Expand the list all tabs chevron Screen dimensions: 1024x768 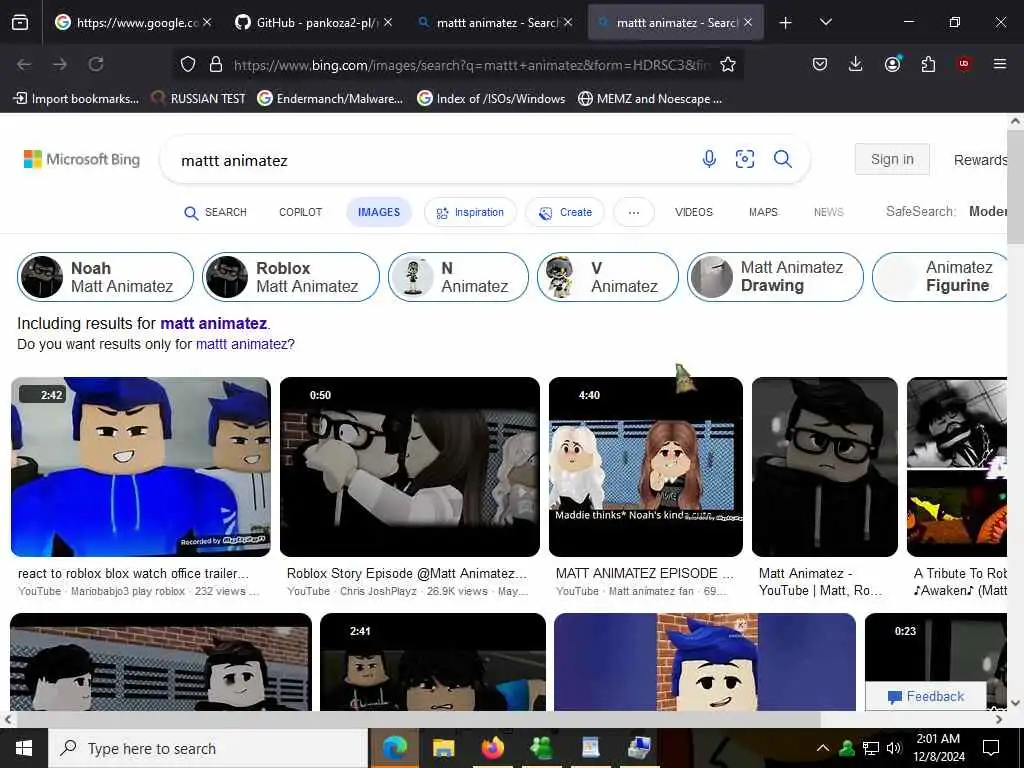click(825, 22)
